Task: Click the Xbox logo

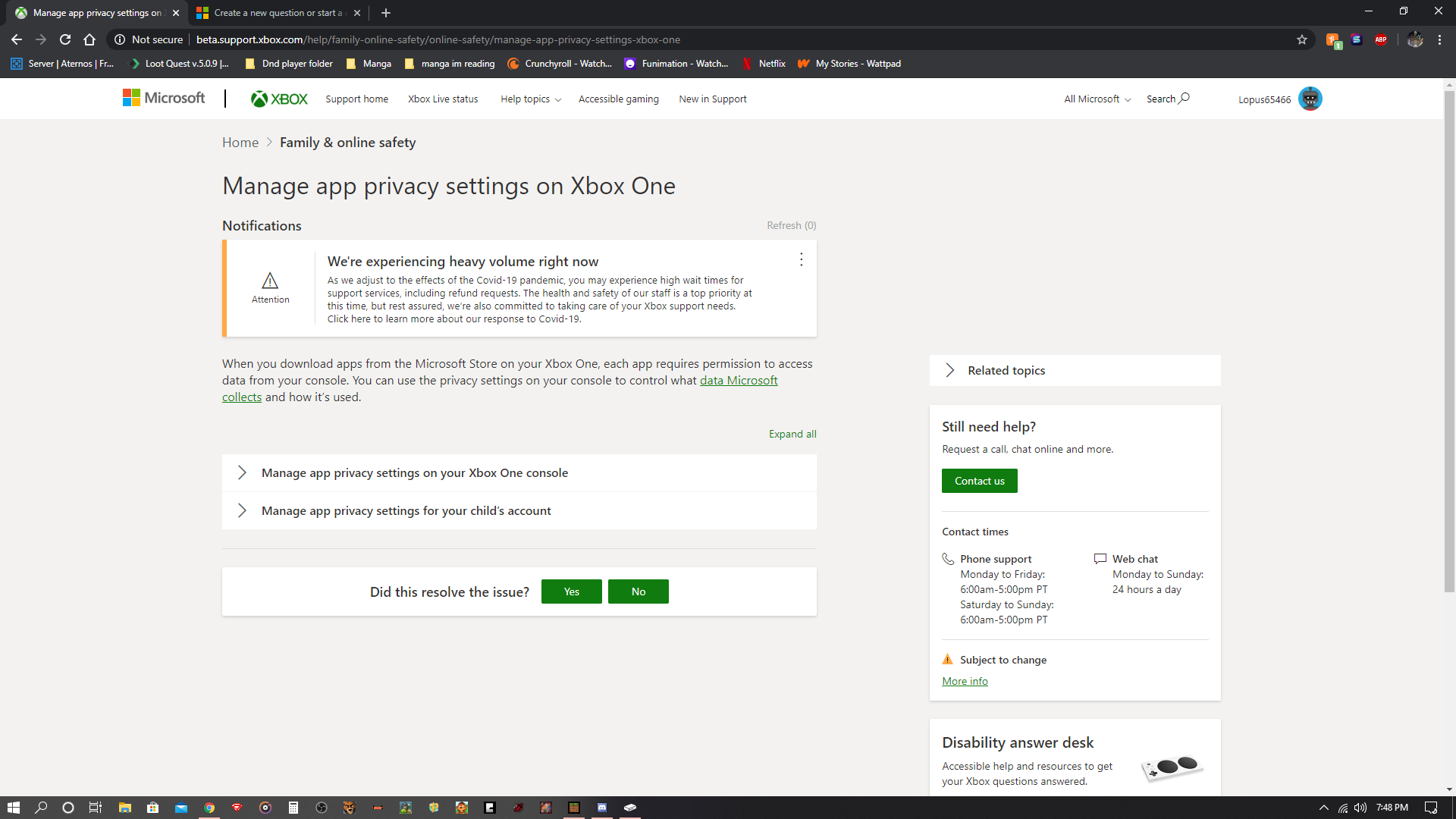Action: tap(279, 99)
